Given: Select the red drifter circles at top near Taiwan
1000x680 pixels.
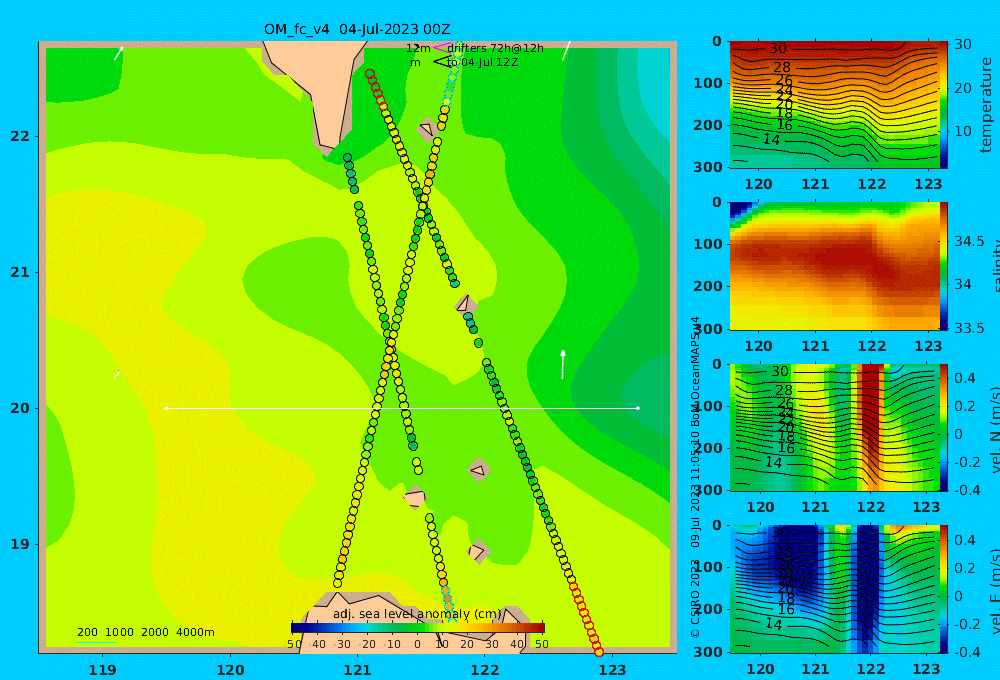Looking at the screenshot, I should pyautogui.click(x=376, y=89).
